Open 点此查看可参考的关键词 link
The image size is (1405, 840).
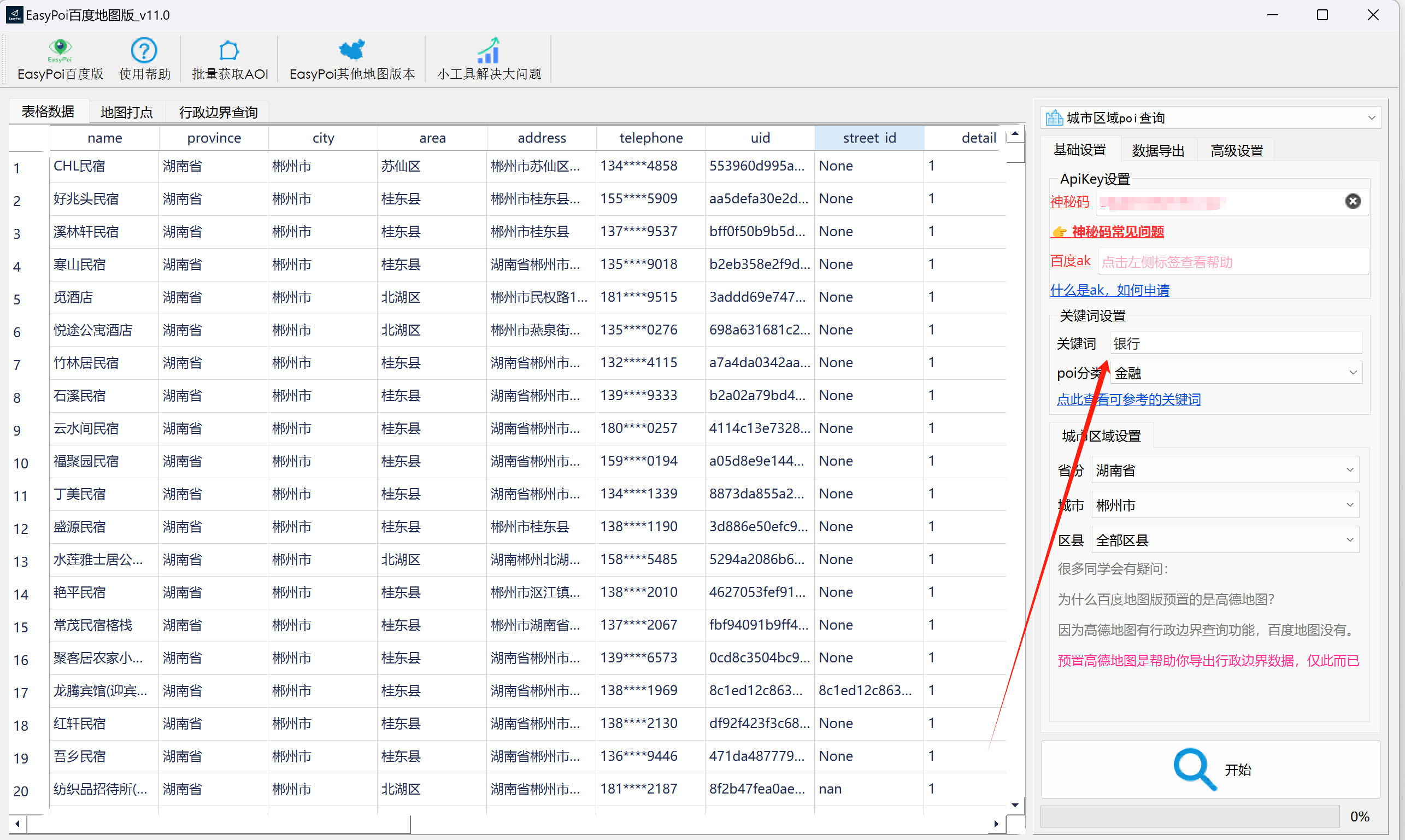point(1128,400)
